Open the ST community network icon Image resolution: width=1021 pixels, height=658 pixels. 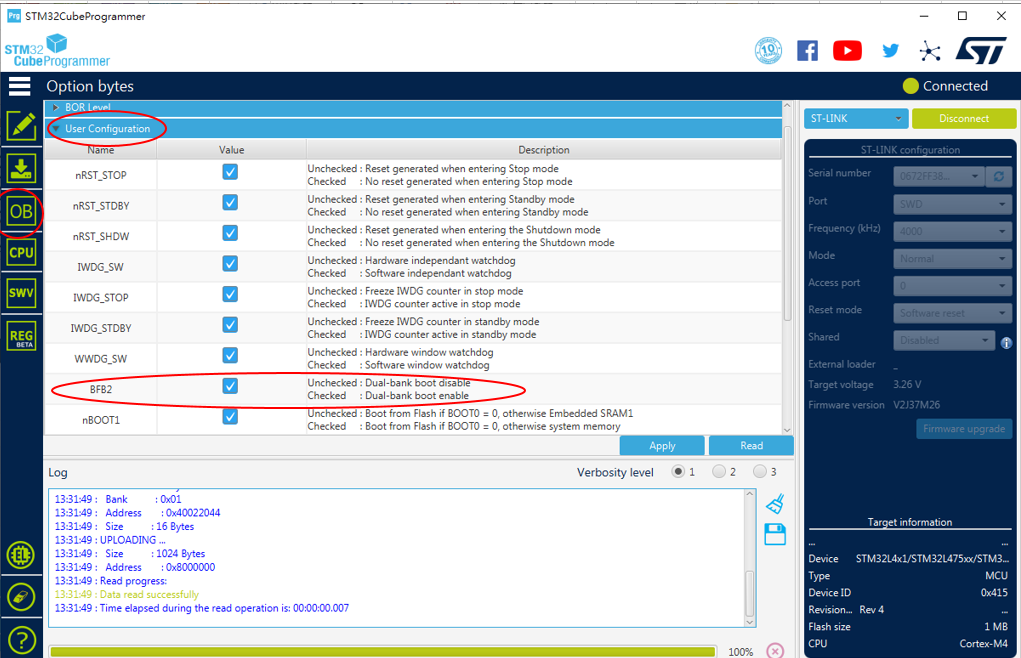pos(930,51)
